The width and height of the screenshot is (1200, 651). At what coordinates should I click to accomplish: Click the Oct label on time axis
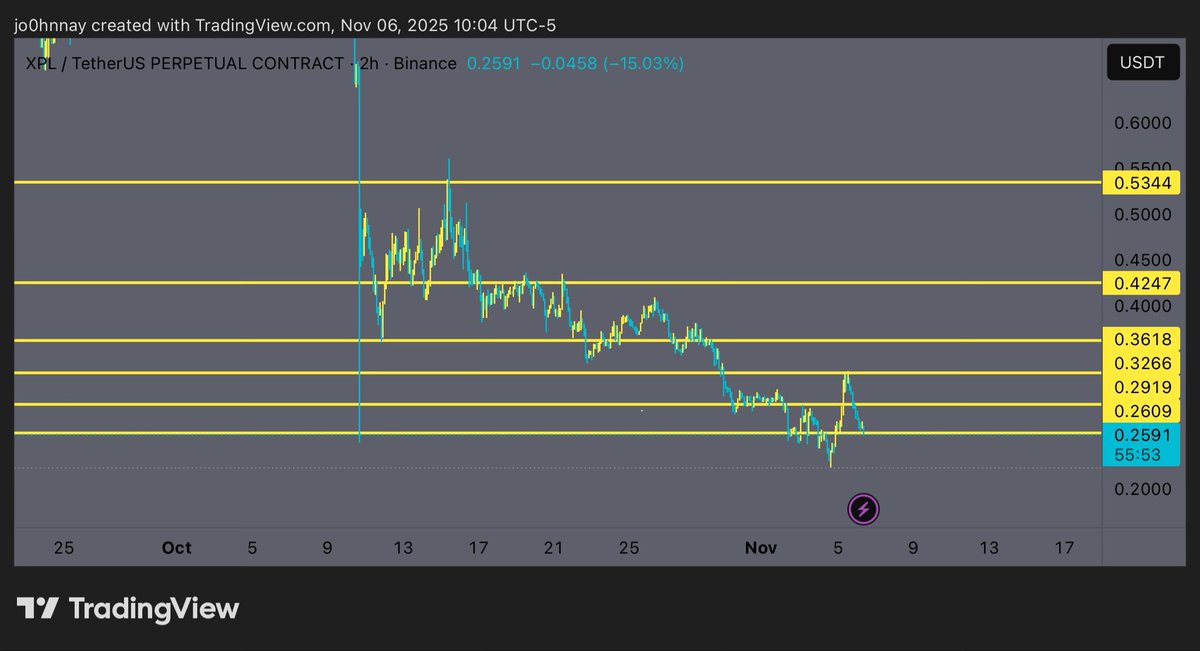(x=176, y=548)
